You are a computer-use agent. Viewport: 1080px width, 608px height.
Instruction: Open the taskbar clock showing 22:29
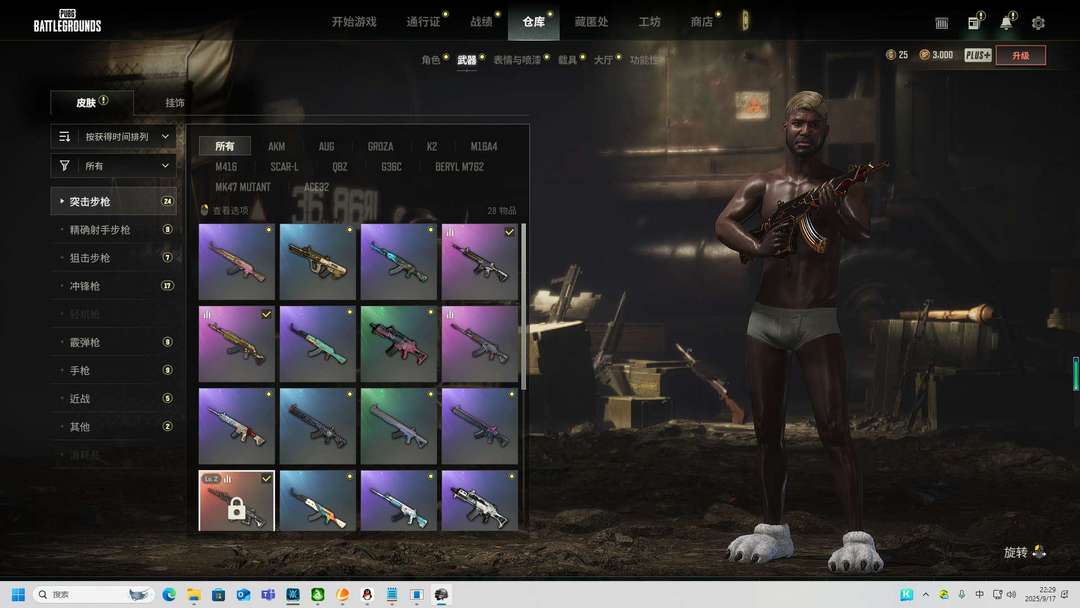1039,594
